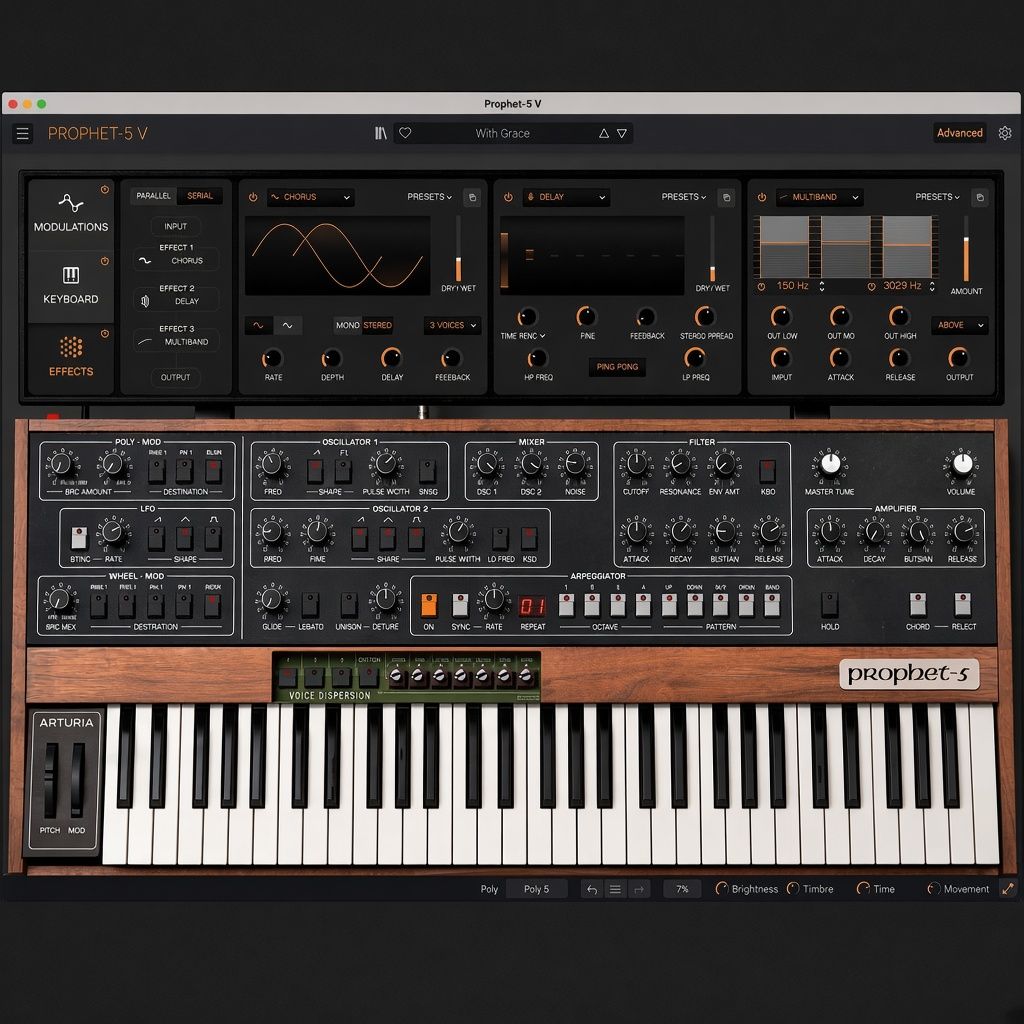
Task: Toggle the CHORD switch
Action: [918, 605]
